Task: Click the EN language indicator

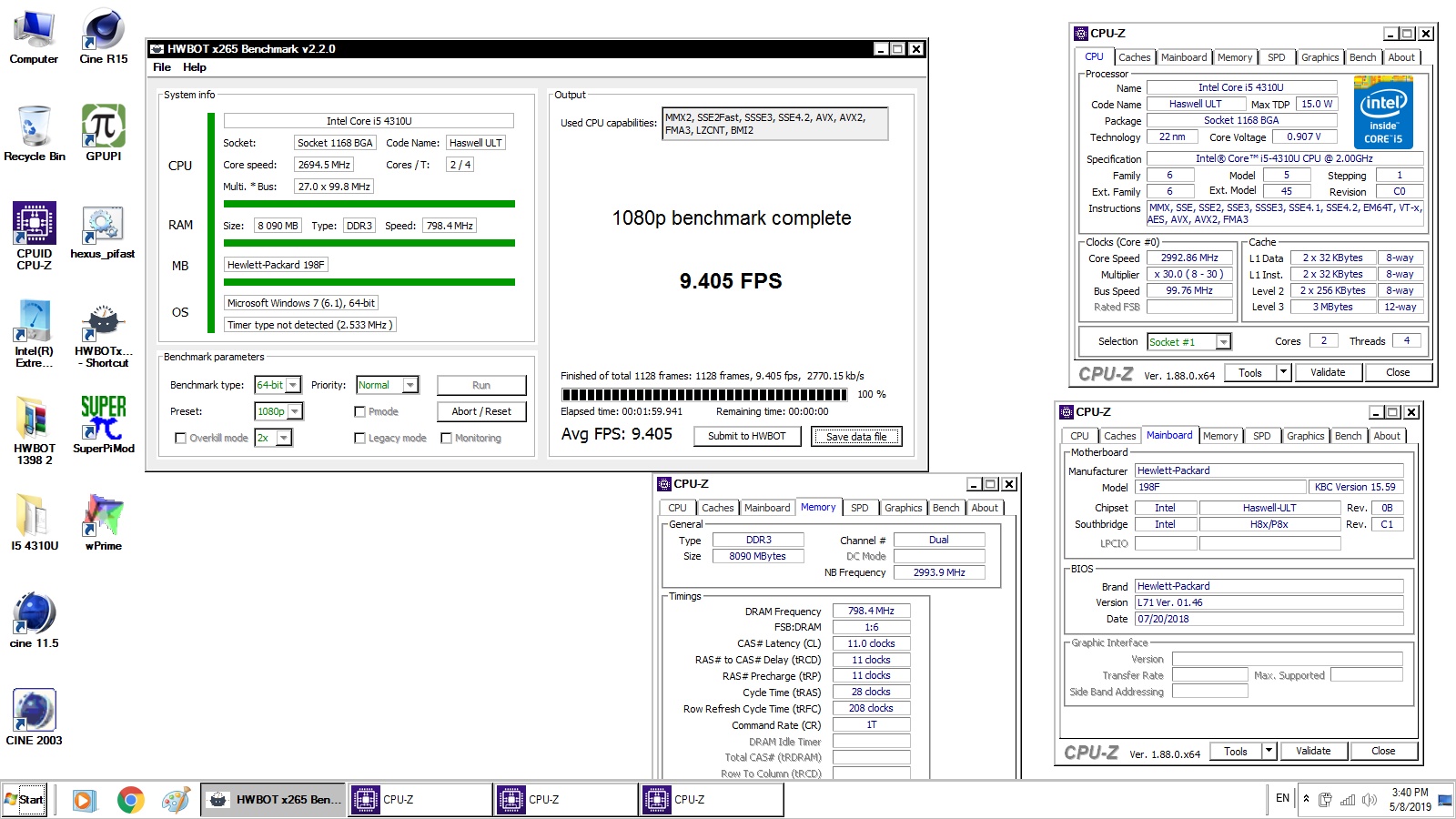Action: 1282,798
